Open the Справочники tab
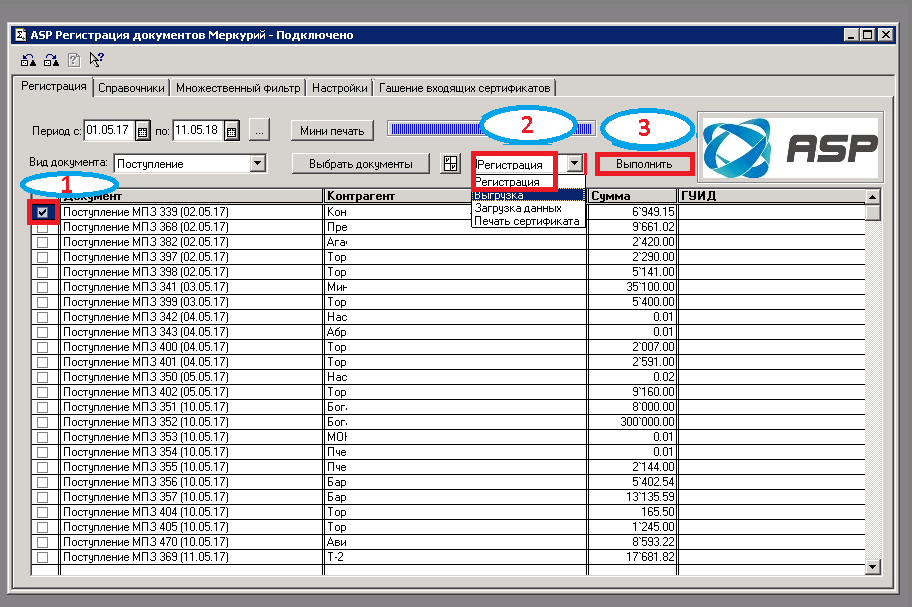 coord(131,88)
